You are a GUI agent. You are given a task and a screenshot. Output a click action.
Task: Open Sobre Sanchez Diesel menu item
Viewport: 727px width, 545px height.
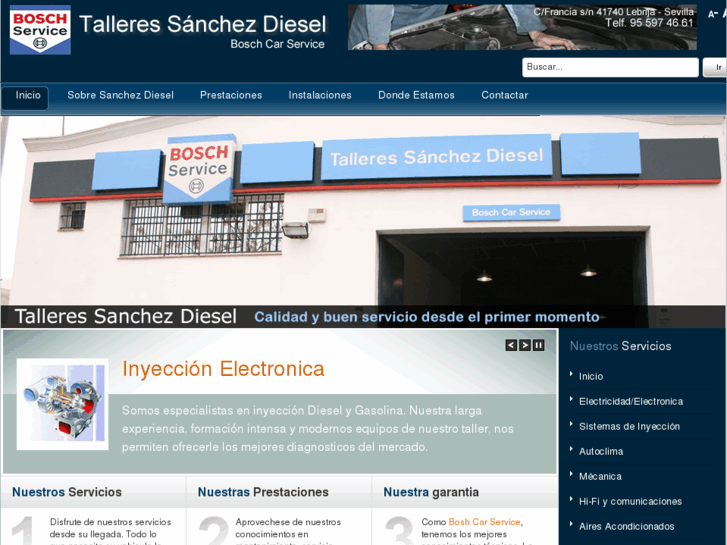pos(121,95)
